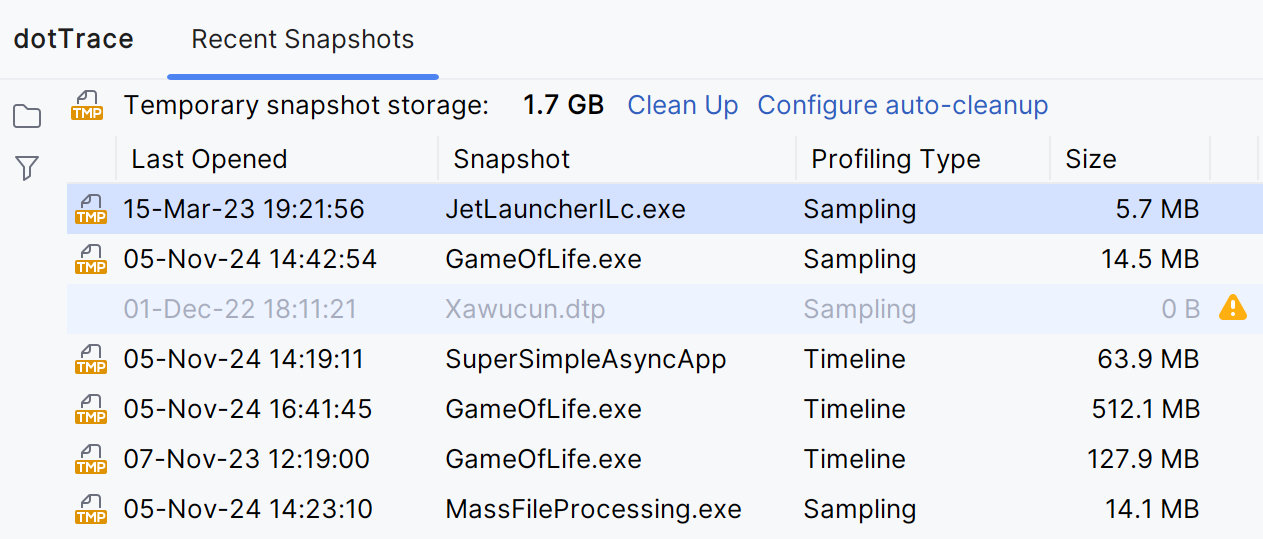The image size is (1263, 539).
Task: Click the filter funnel icon
Action: point(27,168)
